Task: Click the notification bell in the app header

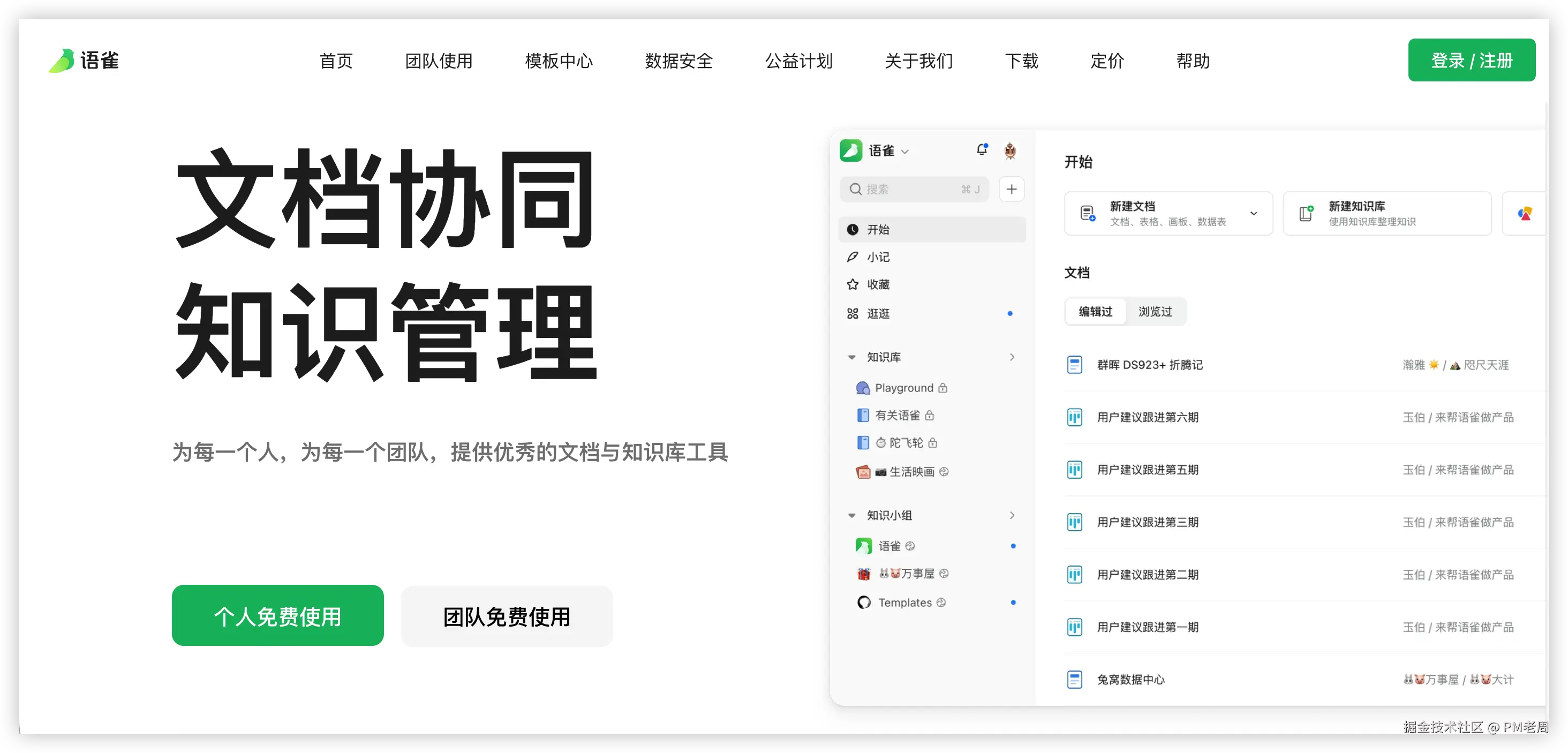Action: (982, 149)
